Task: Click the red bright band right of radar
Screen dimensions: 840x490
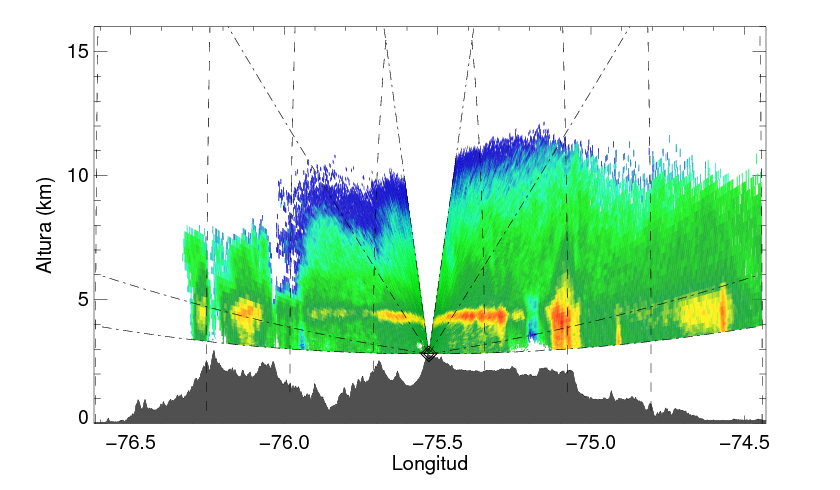Action: point(475,316)
